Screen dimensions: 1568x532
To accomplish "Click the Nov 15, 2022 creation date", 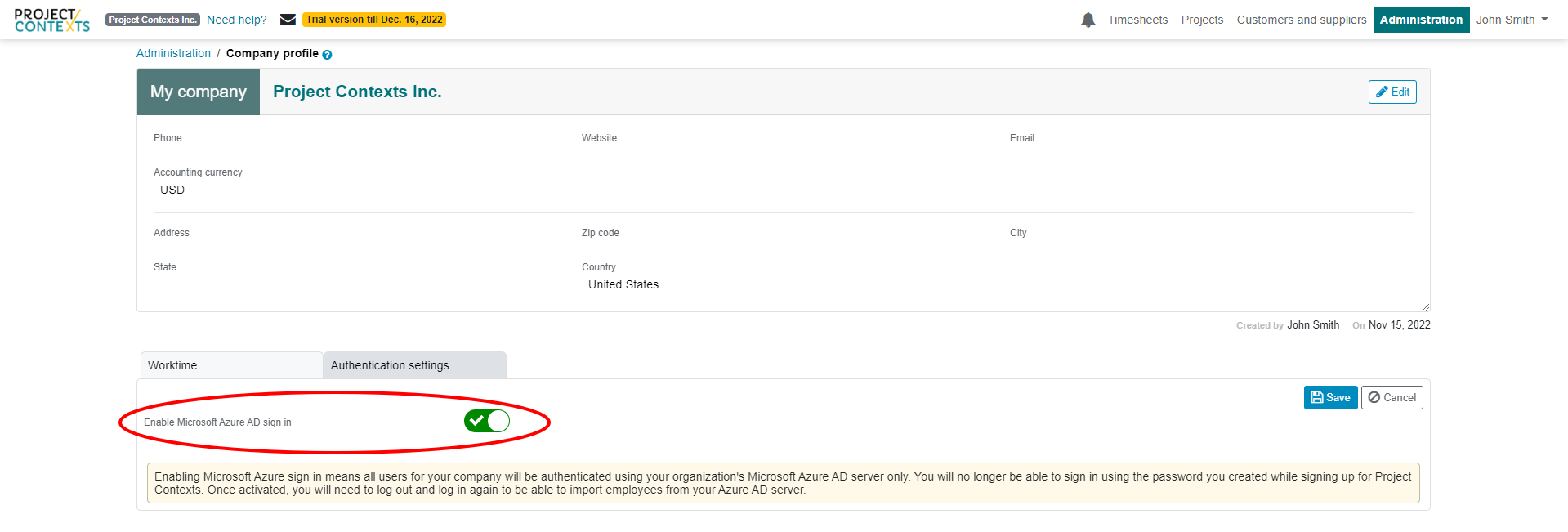I will [x=1400, y=324].
